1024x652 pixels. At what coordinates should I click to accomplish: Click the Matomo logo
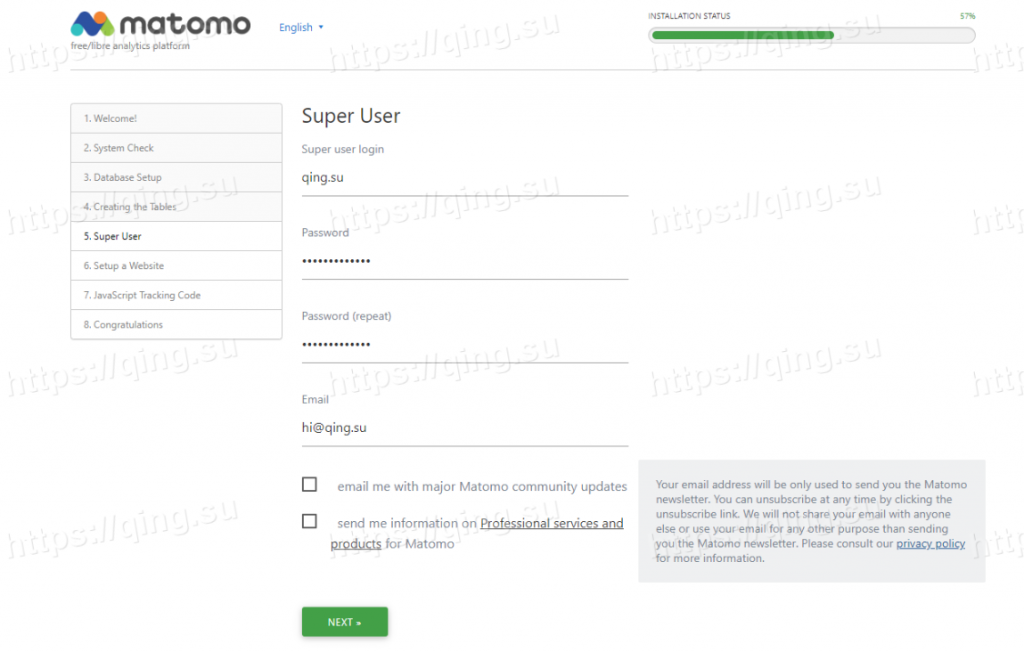pyautogui.click(x=160, y=25)
